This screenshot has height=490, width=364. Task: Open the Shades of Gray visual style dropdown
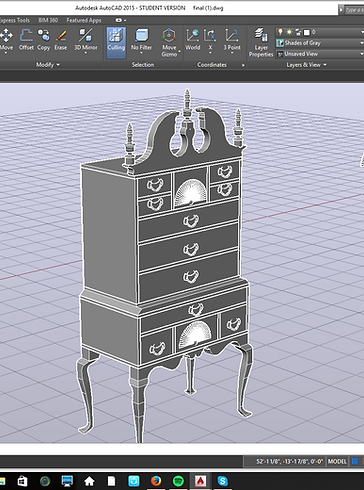(x=320, y=43)
